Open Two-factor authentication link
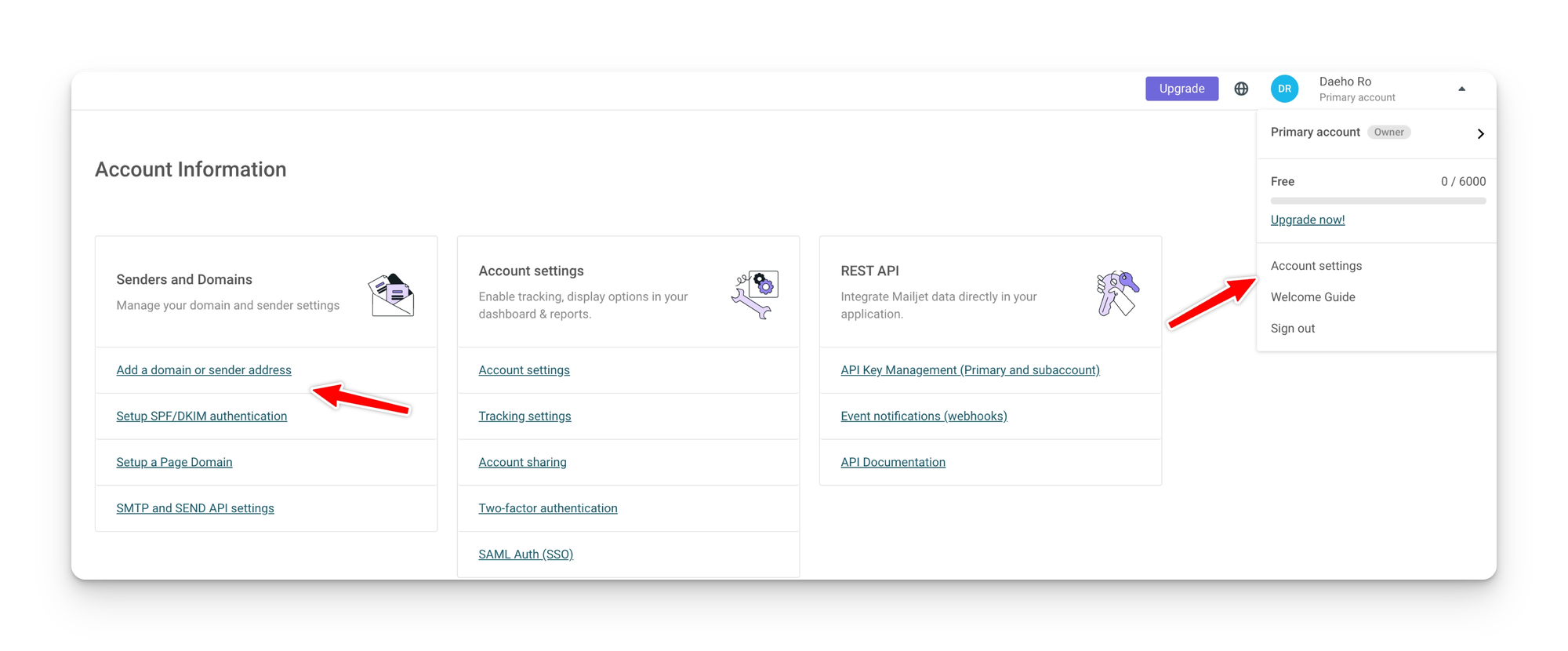 [548, 508]
